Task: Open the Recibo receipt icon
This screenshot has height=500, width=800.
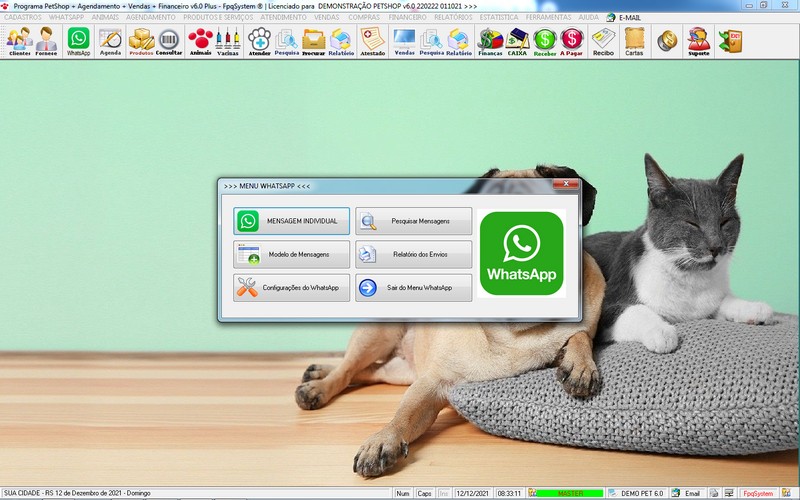Action: 603,41
